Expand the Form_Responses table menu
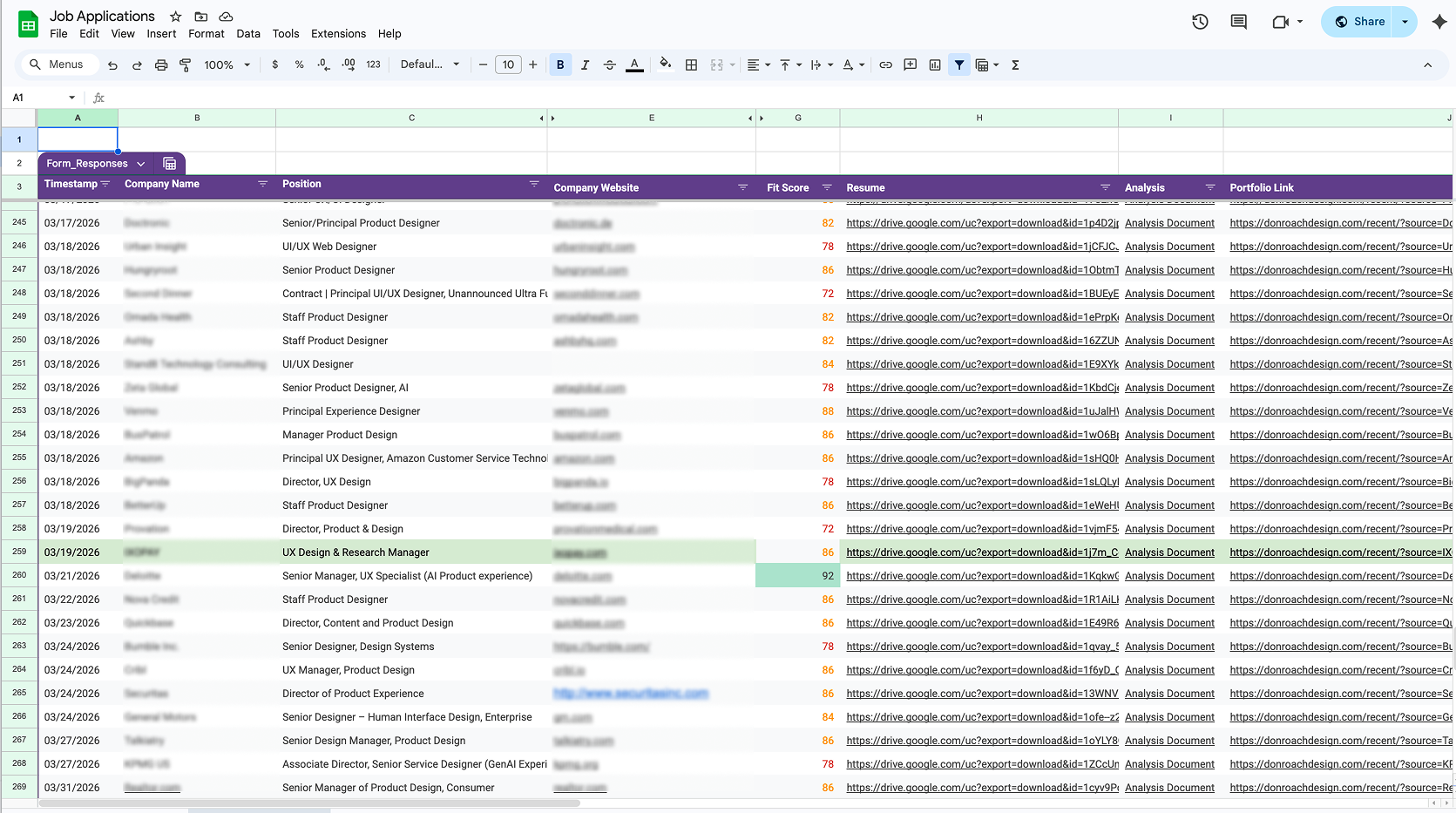 (x=140, y=164)
